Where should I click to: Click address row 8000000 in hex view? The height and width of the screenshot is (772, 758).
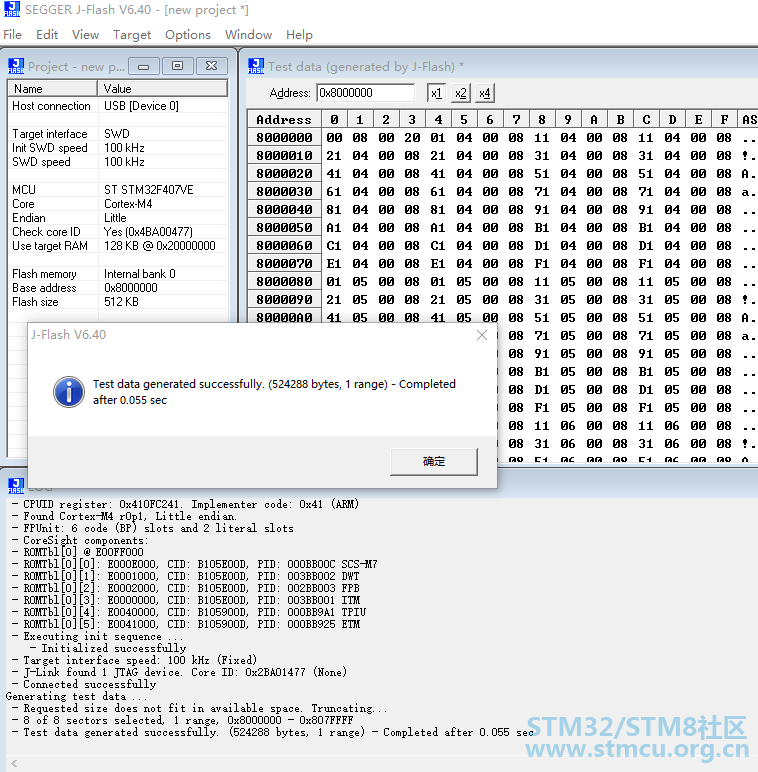(x=284, y=137)
